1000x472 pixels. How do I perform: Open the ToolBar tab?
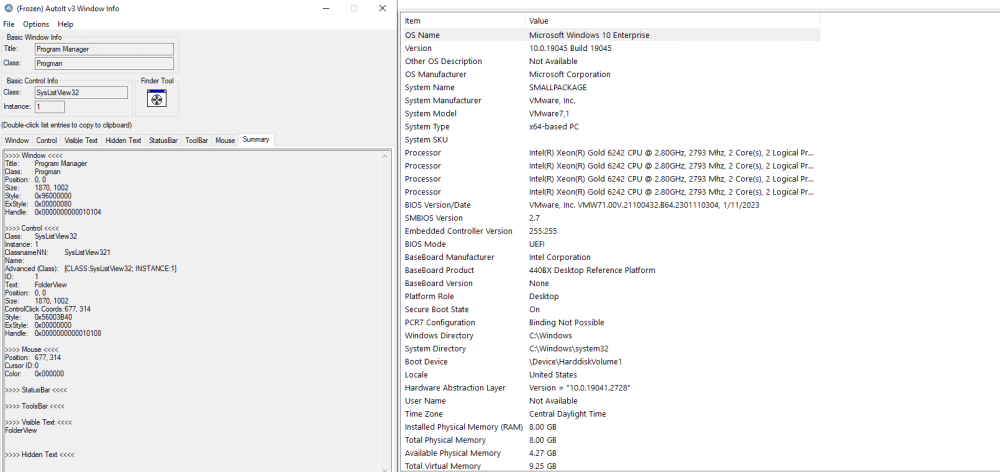(x=196, y=140)
